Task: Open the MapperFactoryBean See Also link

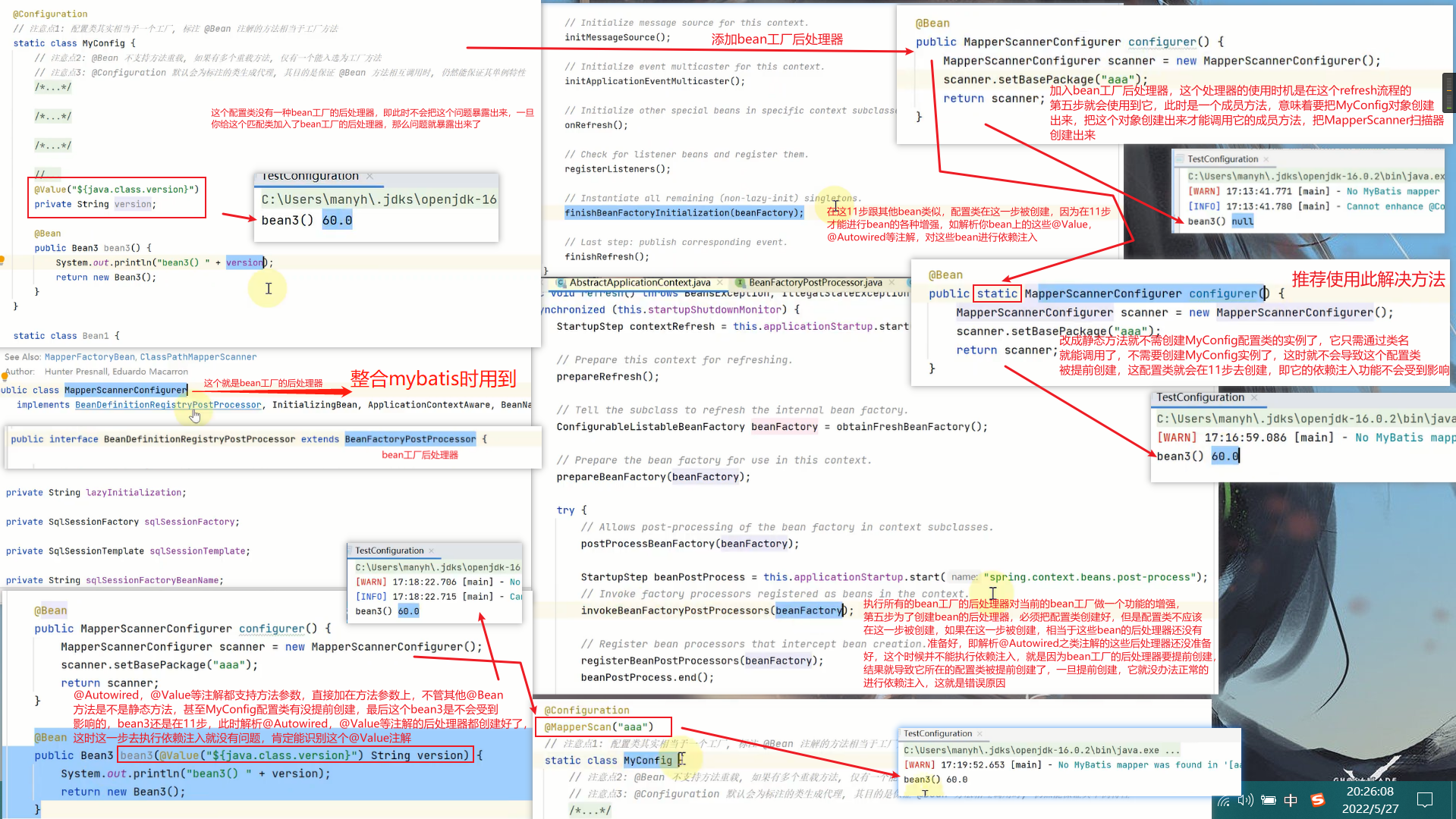Action: (90, 357)
